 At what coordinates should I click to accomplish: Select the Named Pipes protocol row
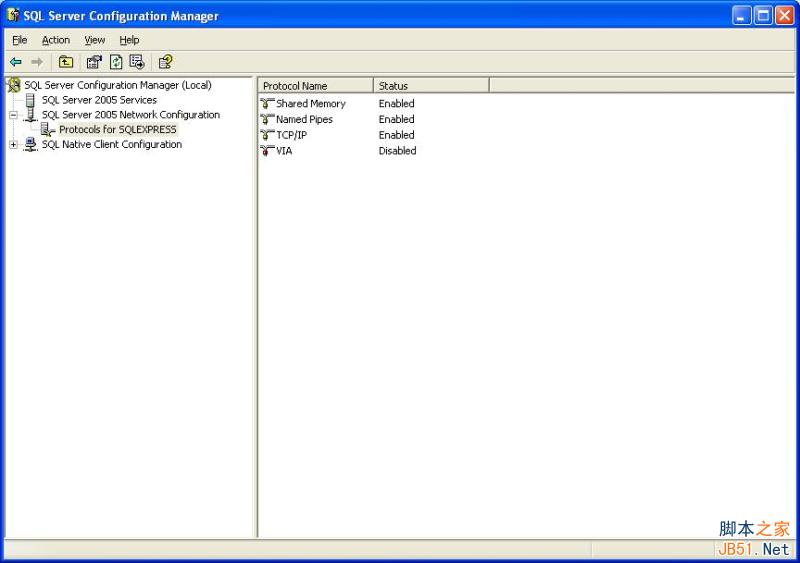[304, 120]
